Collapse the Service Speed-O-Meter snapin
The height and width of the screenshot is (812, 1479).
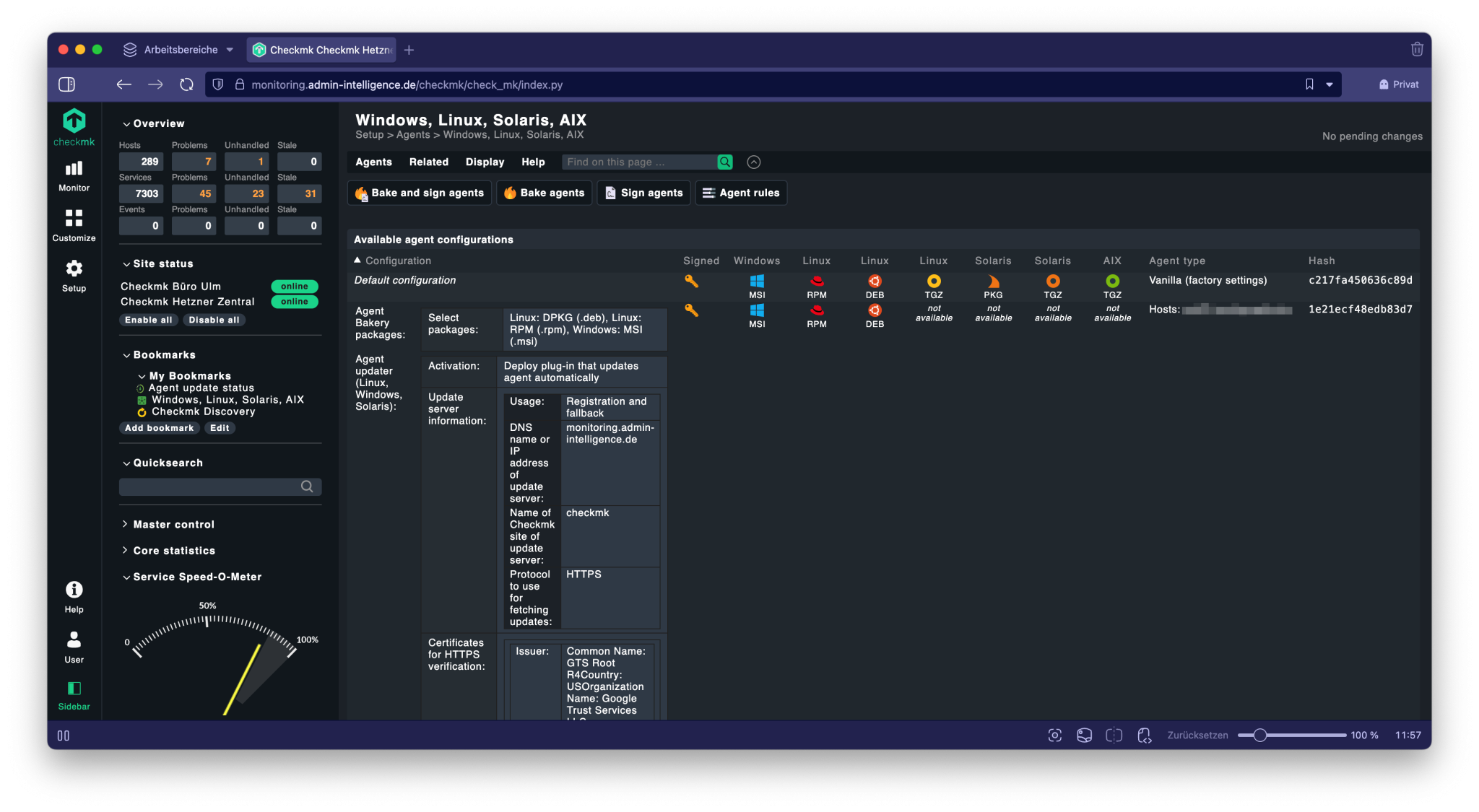[x=191, y=577]
